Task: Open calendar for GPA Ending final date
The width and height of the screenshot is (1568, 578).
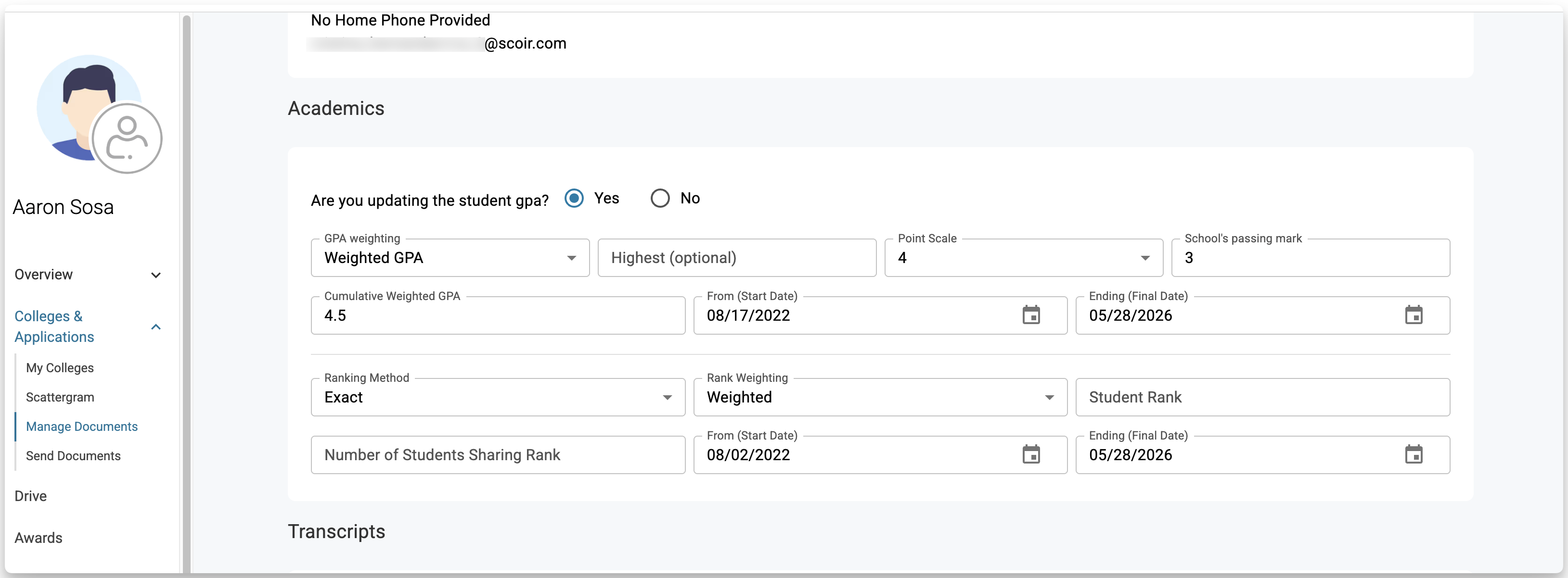Action: coord(1413,315)
